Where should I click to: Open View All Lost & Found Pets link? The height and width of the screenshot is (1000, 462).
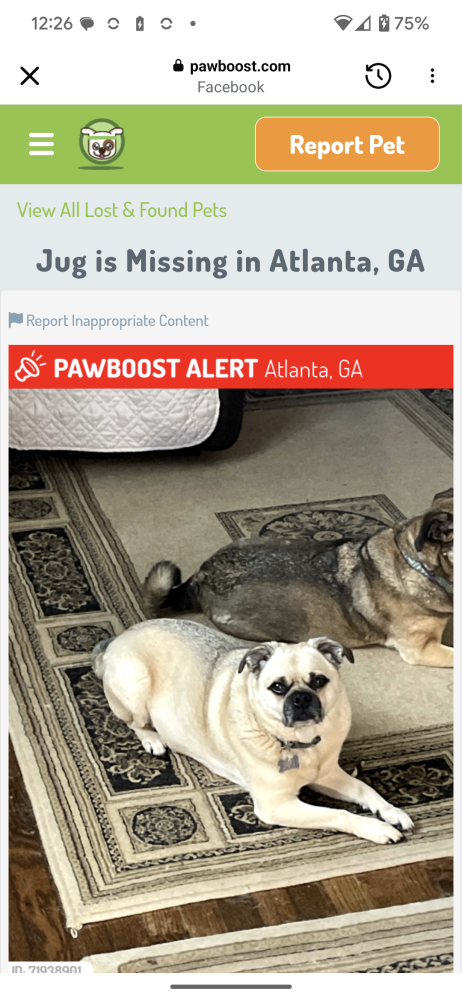click(x=122, y=210)
